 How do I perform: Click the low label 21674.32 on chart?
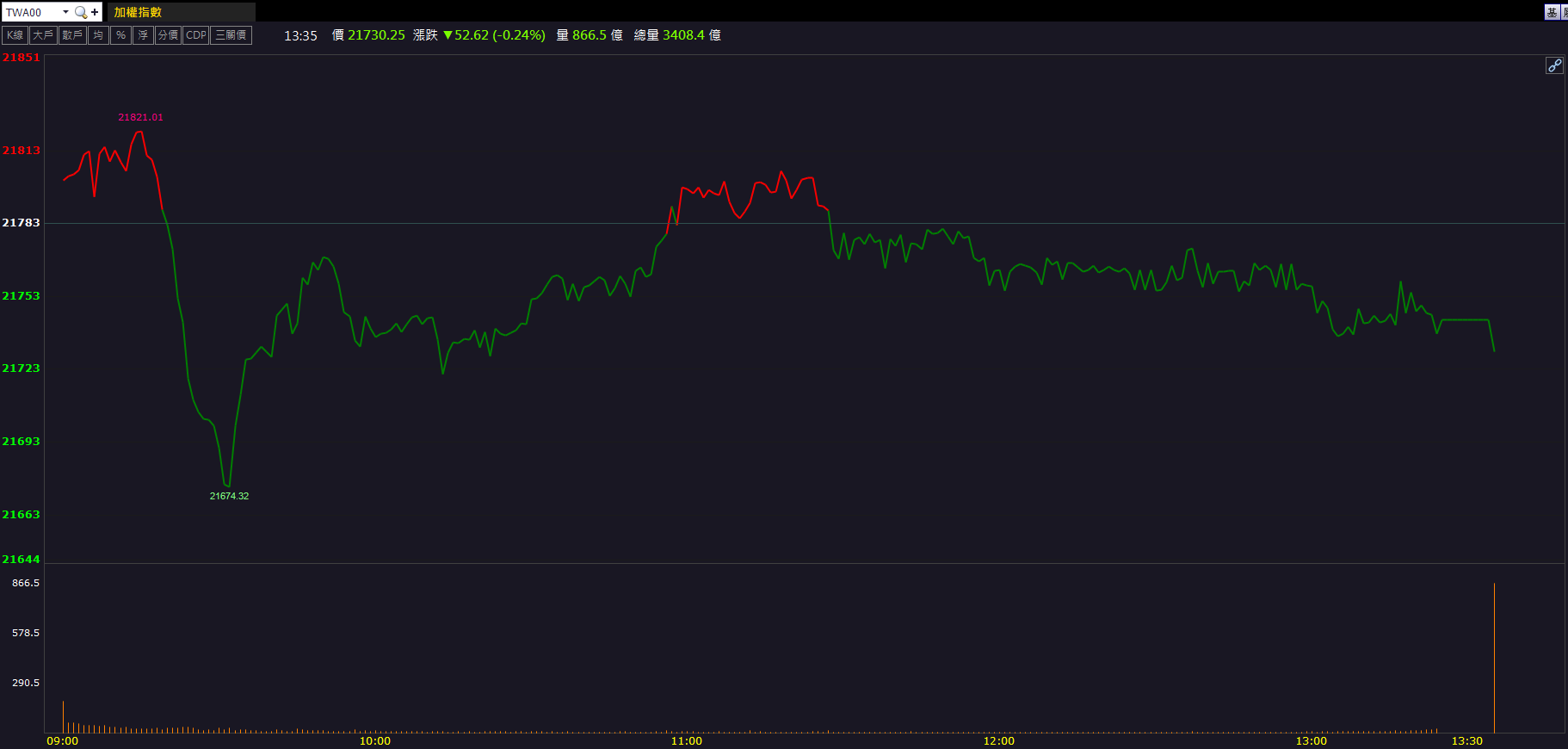click(x=229, y=496)
